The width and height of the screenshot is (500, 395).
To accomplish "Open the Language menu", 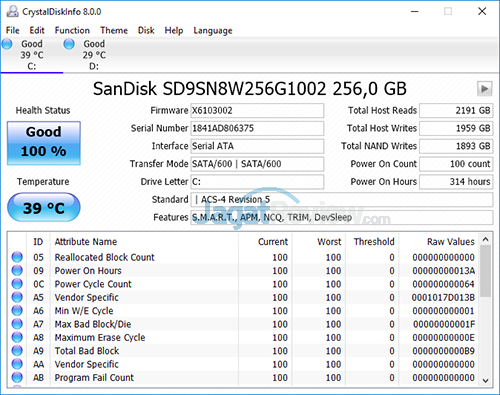I will pyautogui.click(x=213, y=30).
